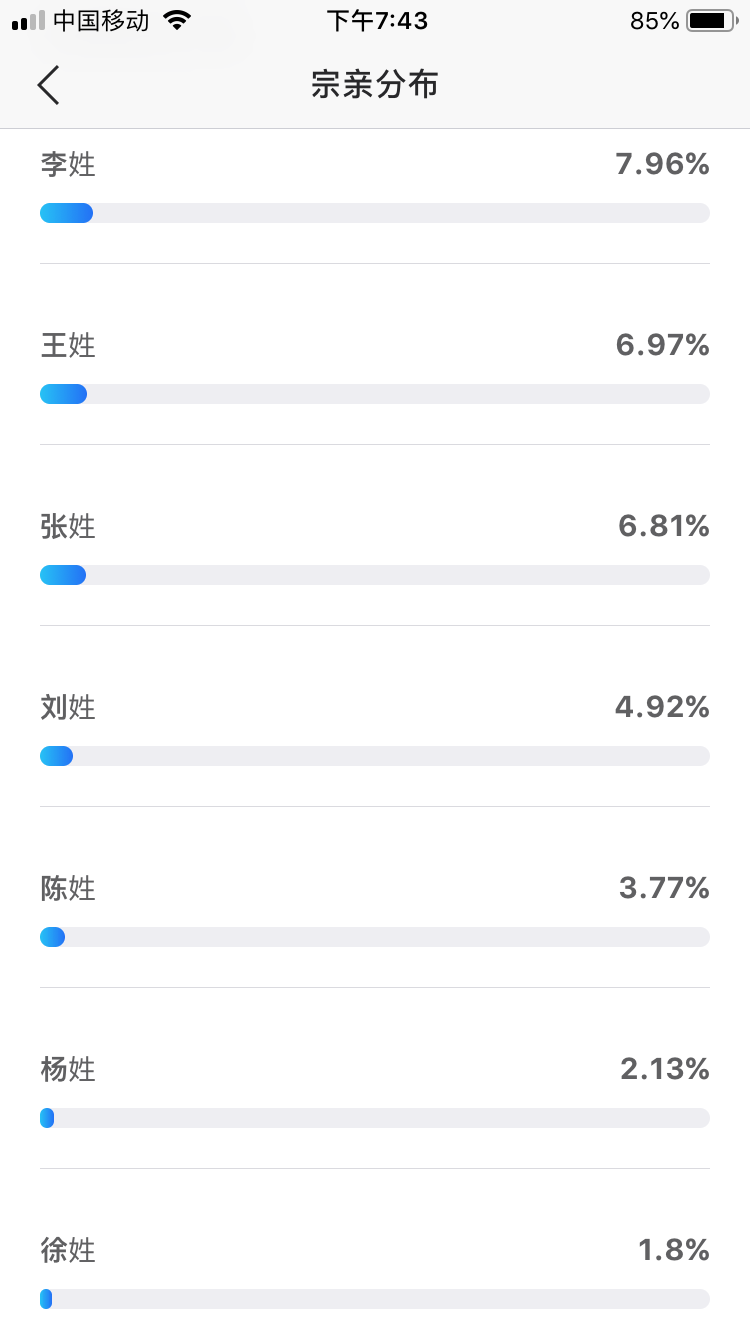Screen dimensions: 750x1334
Task: Click the 宗亲分布 page title
Action: click(375, 85)
